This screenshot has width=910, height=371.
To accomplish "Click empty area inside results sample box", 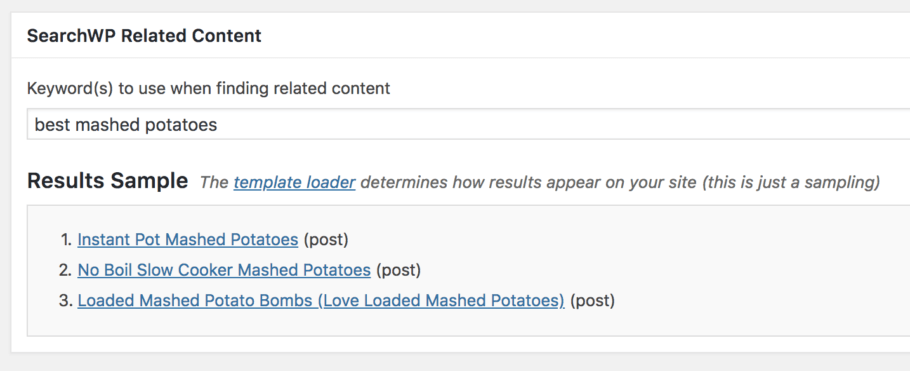I will pyautogui.click(x=754, y=270).
